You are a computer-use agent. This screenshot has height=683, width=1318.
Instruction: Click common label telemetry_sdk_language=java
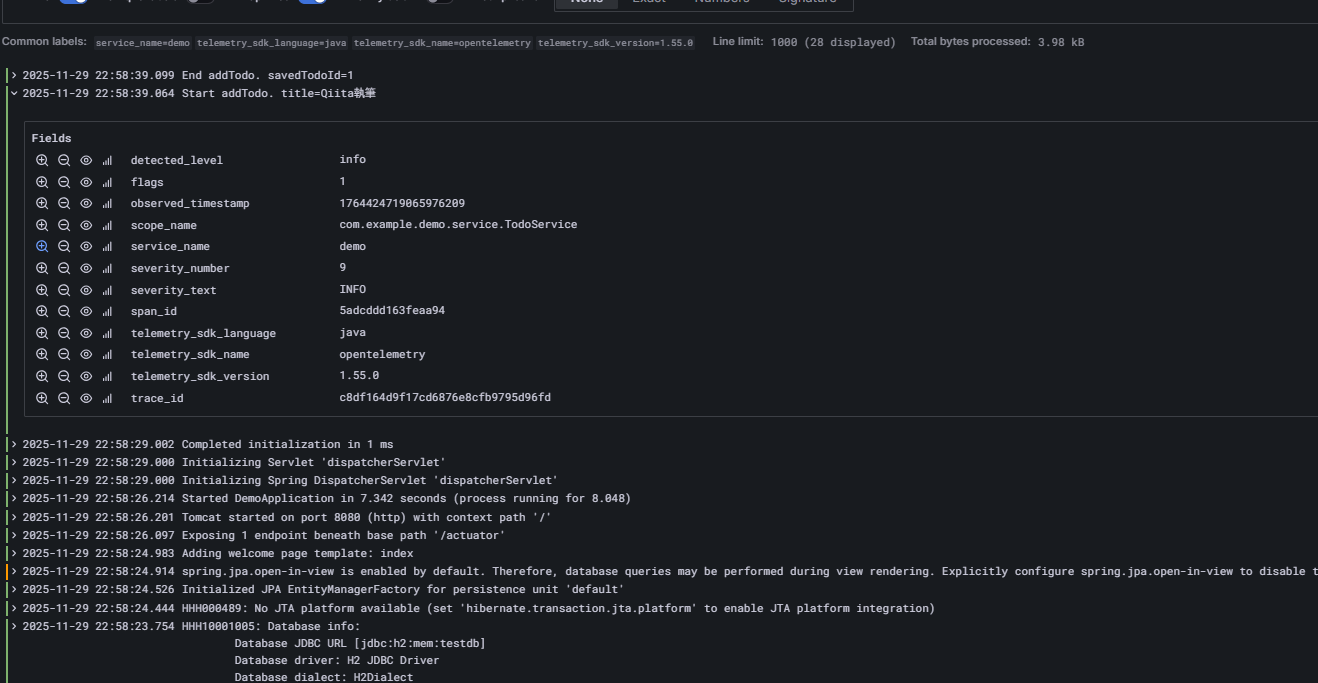272,43
